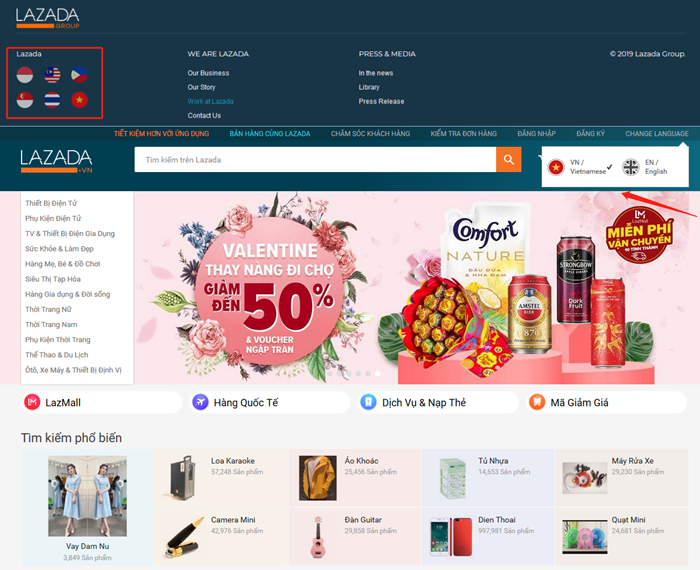Image resolution: width=700 pixels, height=570 pixels.
Task: Select EN / English language option
Action: [645, 167]
